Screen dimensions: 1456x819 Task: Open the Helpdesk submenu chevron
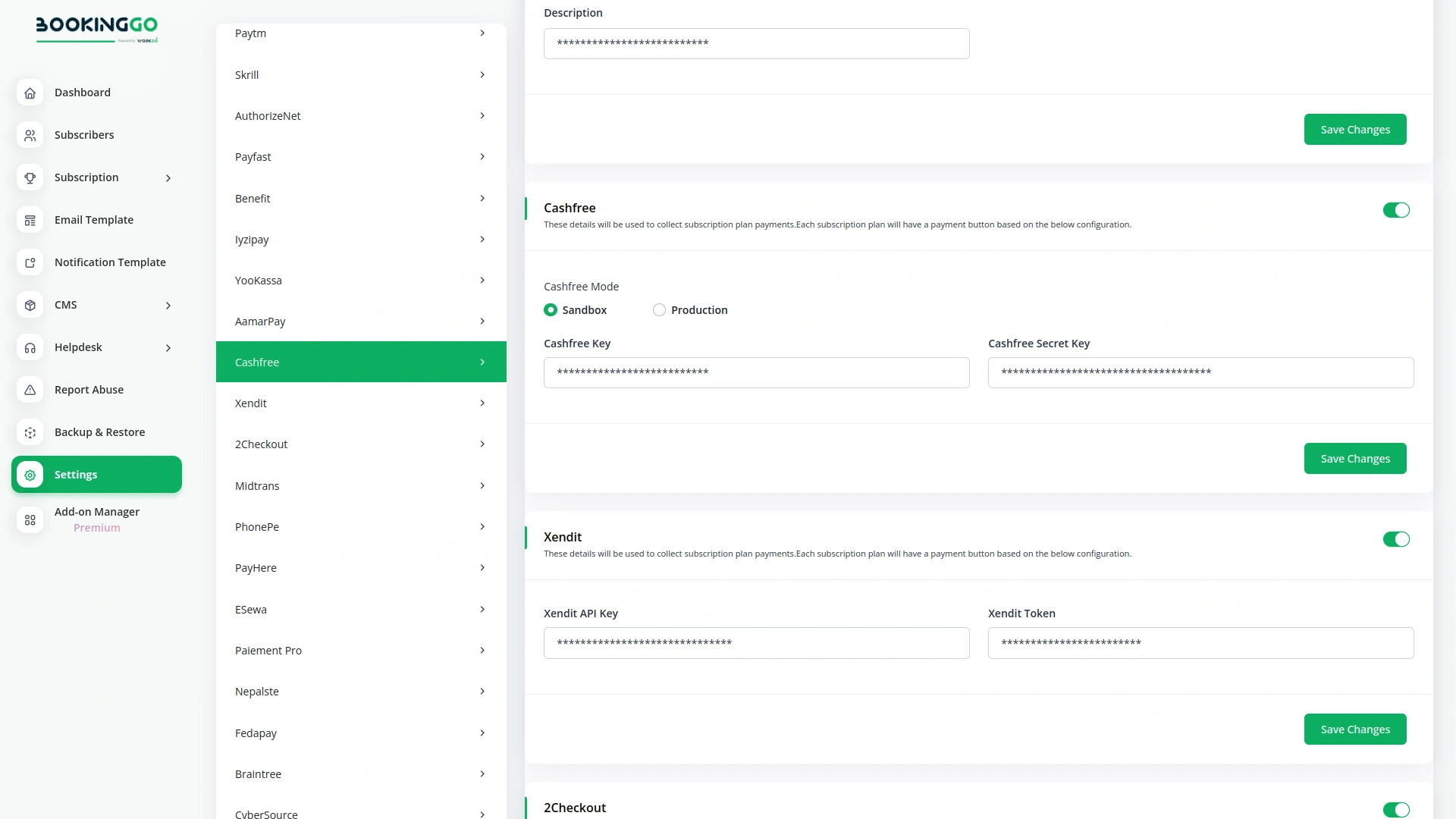[168, 347]
